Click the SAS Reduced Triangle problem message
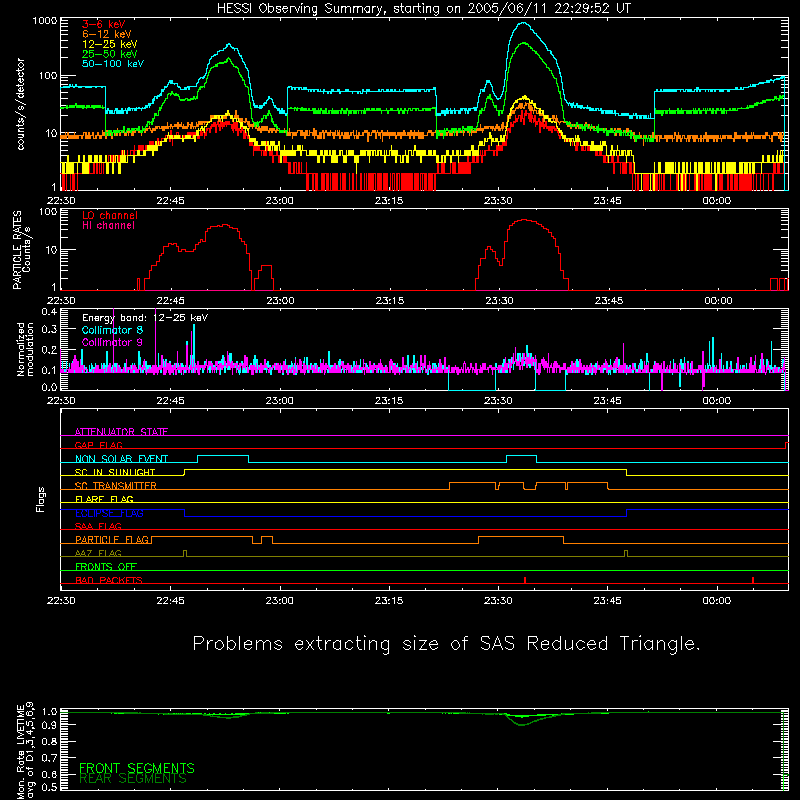Screen dimensions: 800x800 [x=446, y=644]
